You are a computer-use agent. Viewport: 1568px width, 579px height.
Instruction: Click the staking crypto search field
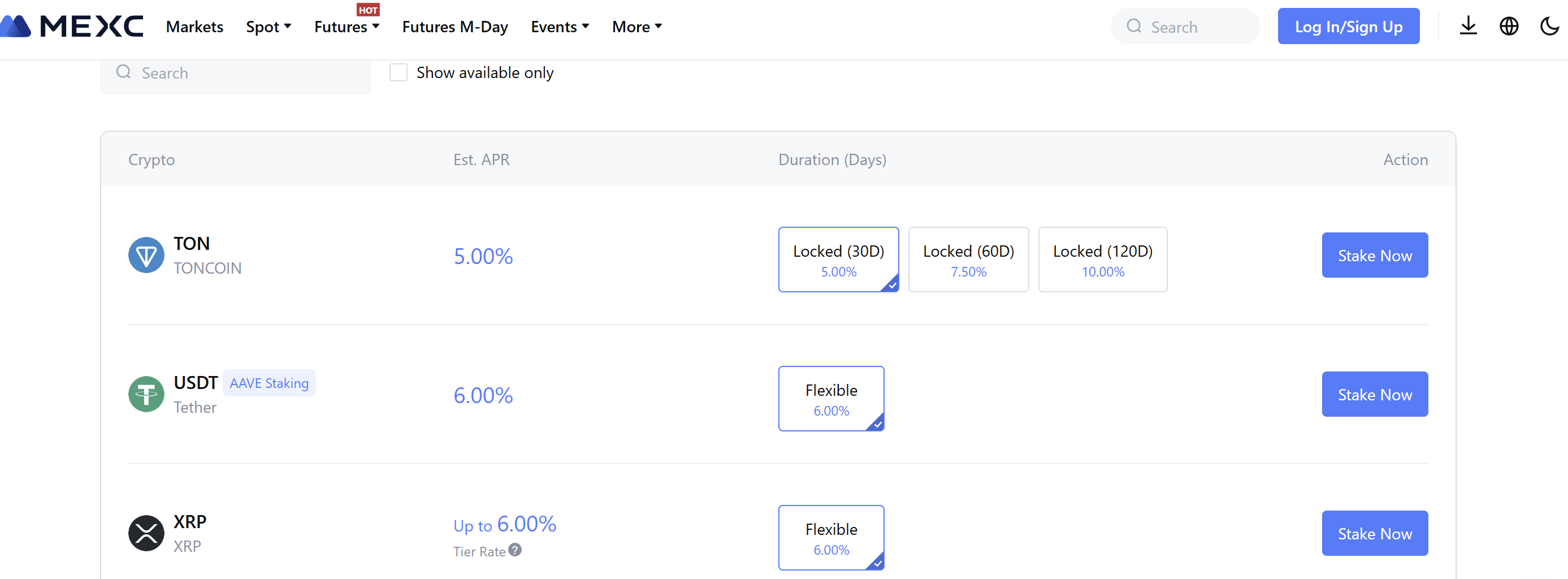[244, 73]
